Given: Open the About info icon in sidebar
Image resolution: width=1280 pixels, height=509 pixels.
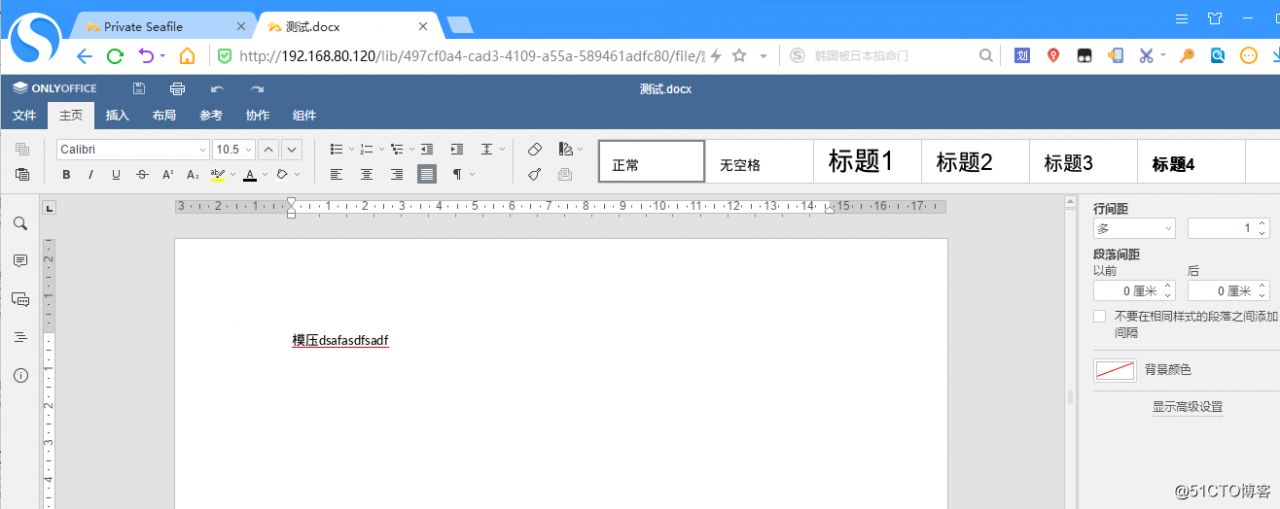Looking at the screenshot, I should [x=20, y=375].
